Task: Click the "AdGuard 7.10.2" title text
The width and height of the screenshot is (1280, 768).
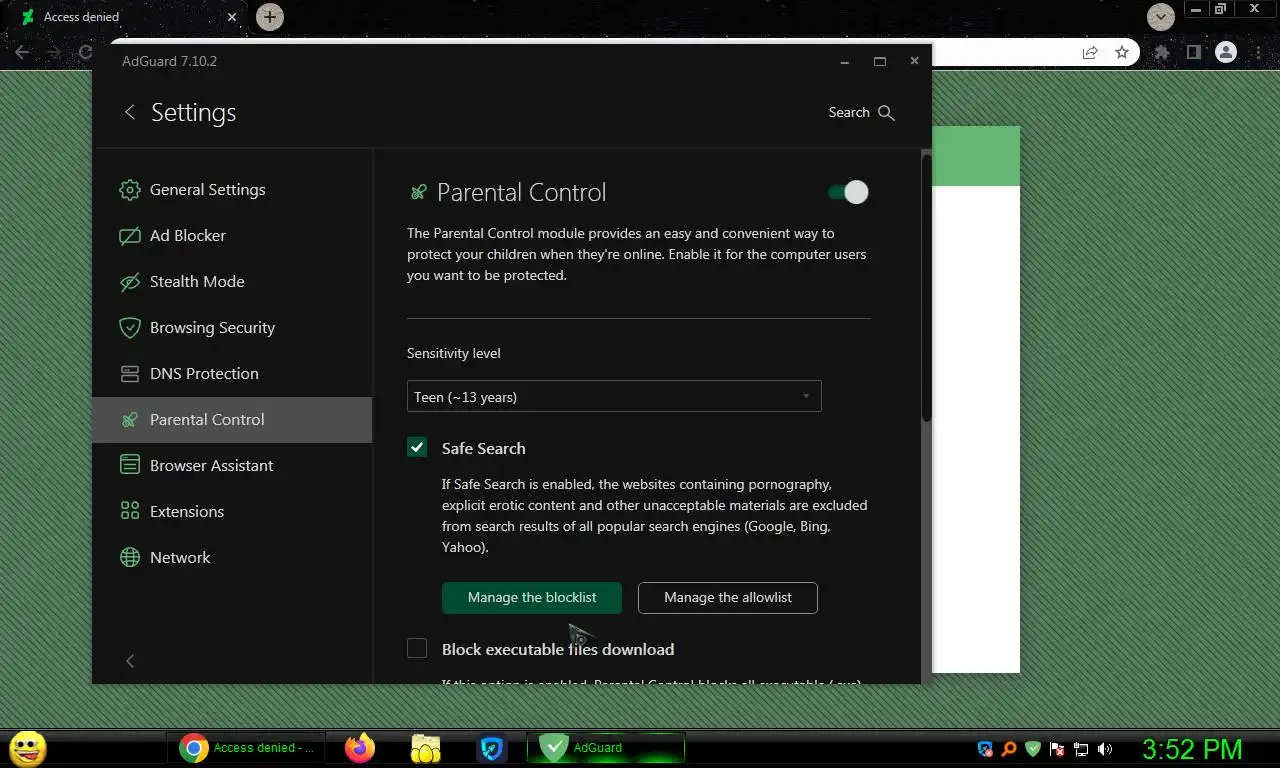Action: pos(169,61)
